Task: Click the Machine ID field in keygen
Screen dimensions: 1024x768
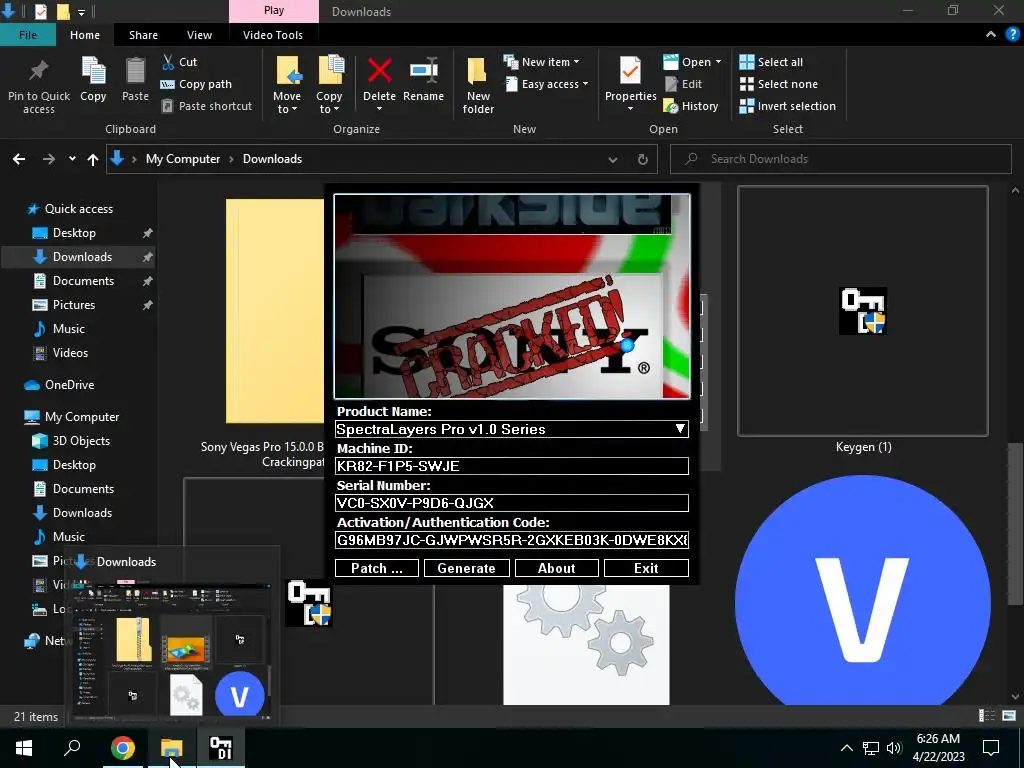Action: coord(512,466)
